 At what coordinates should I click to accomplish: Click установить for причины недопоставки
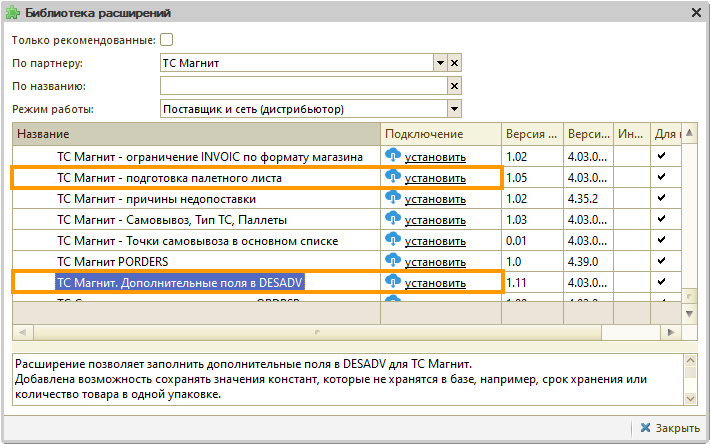[435, 199]
